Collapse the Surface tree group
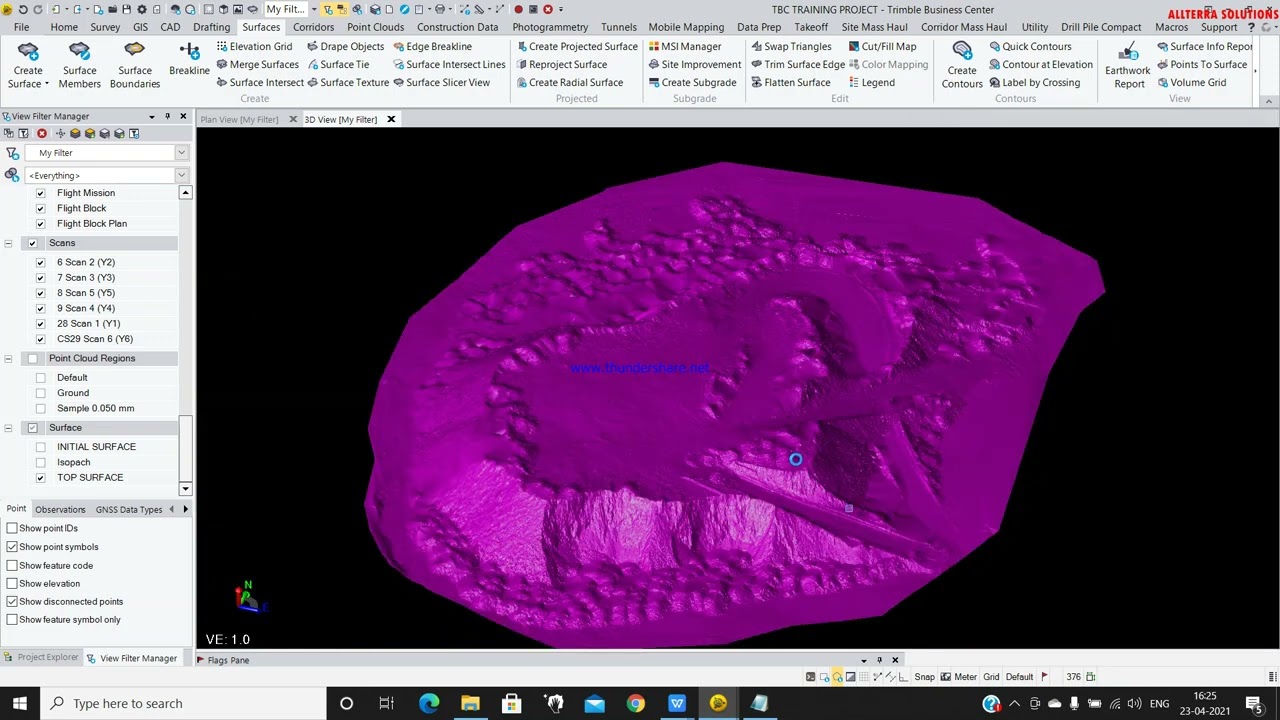The height and width of the screenshot is (720, 1280). click(8, 428)
